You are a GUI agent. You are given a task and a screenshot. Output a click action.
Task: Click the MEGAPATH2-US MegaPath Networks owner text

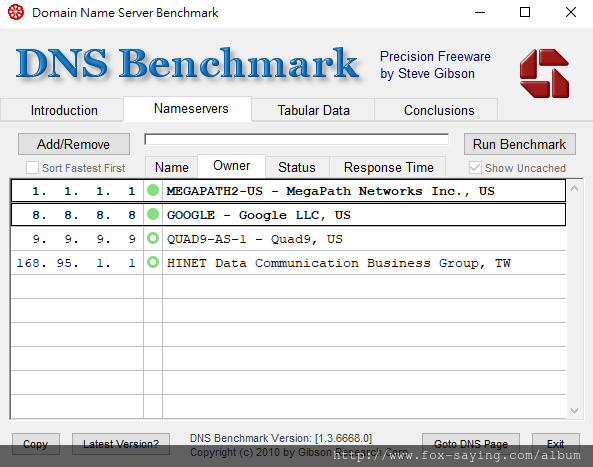[331, 191]
